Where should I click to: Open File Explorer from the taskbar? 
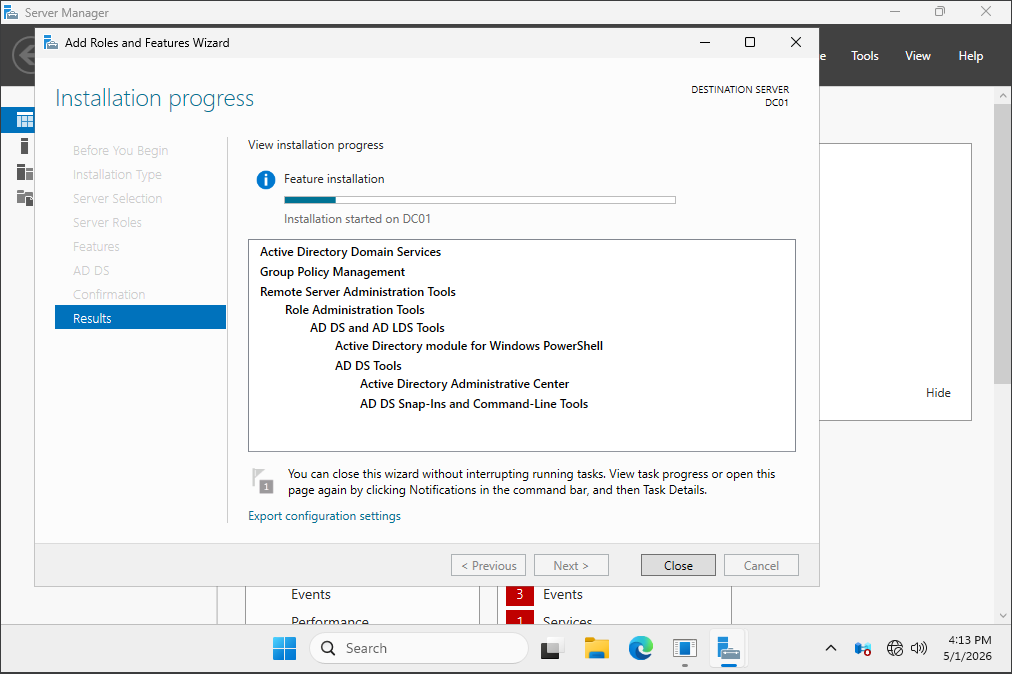click(x=597, y=648)
